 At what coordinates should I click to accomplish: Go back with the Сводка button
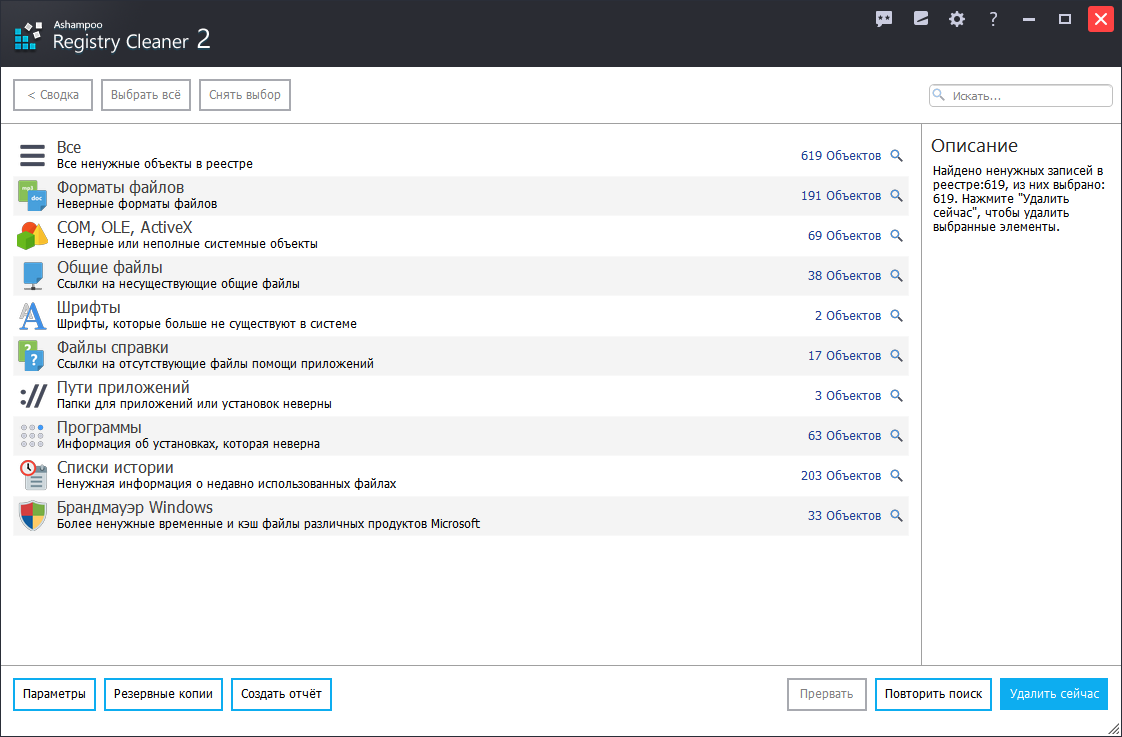53,95
